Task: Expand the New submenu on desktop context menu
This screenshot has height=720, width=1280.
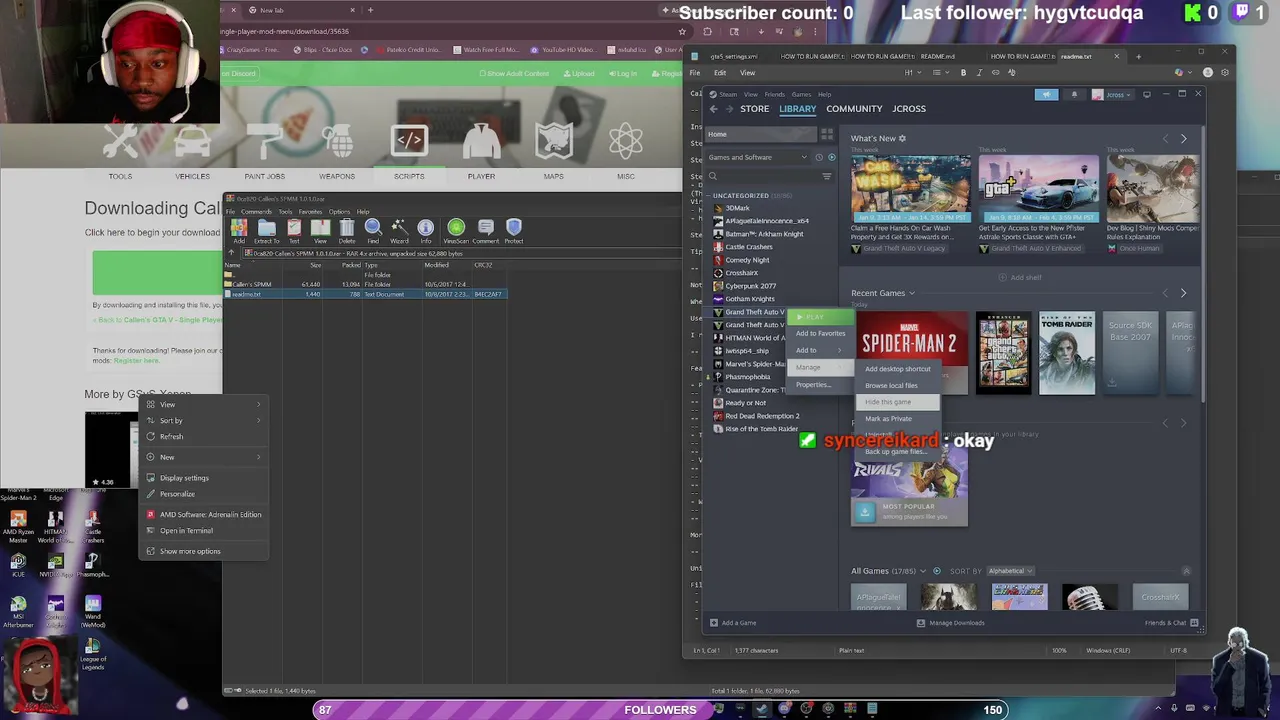Action: pos(204,457)
